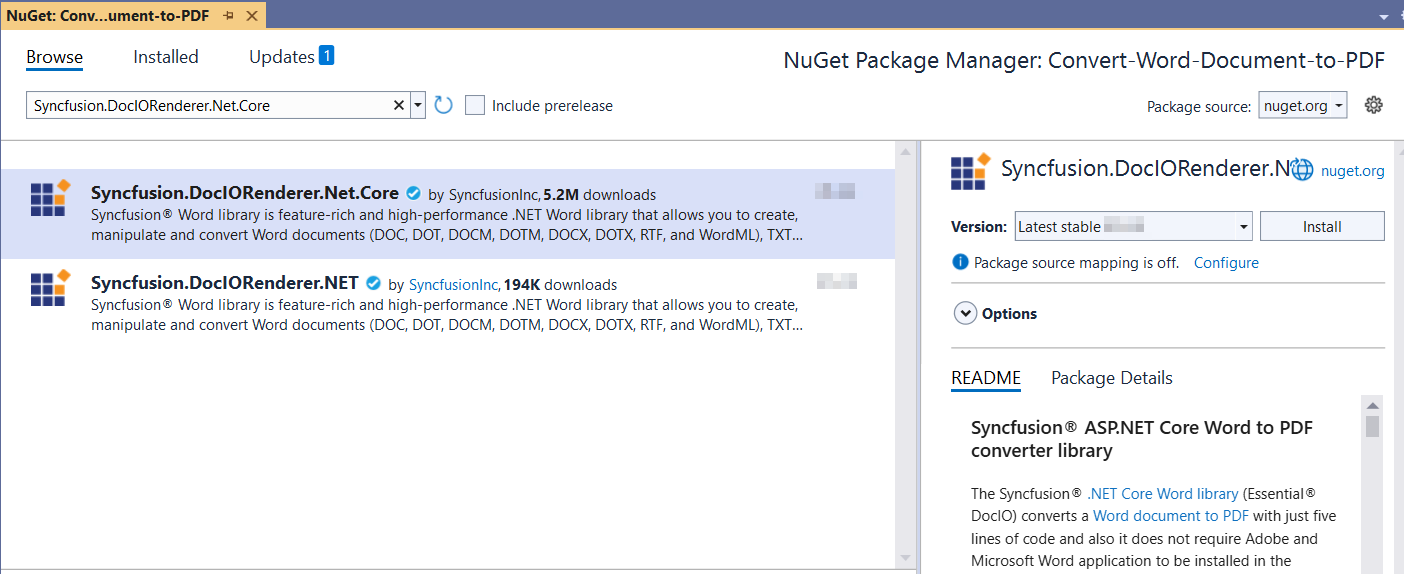Select Syncfusion.DocIORenderer.NET package row
Image resolution: width=1404 pixels, height=574 pixels.
(448, 304)
